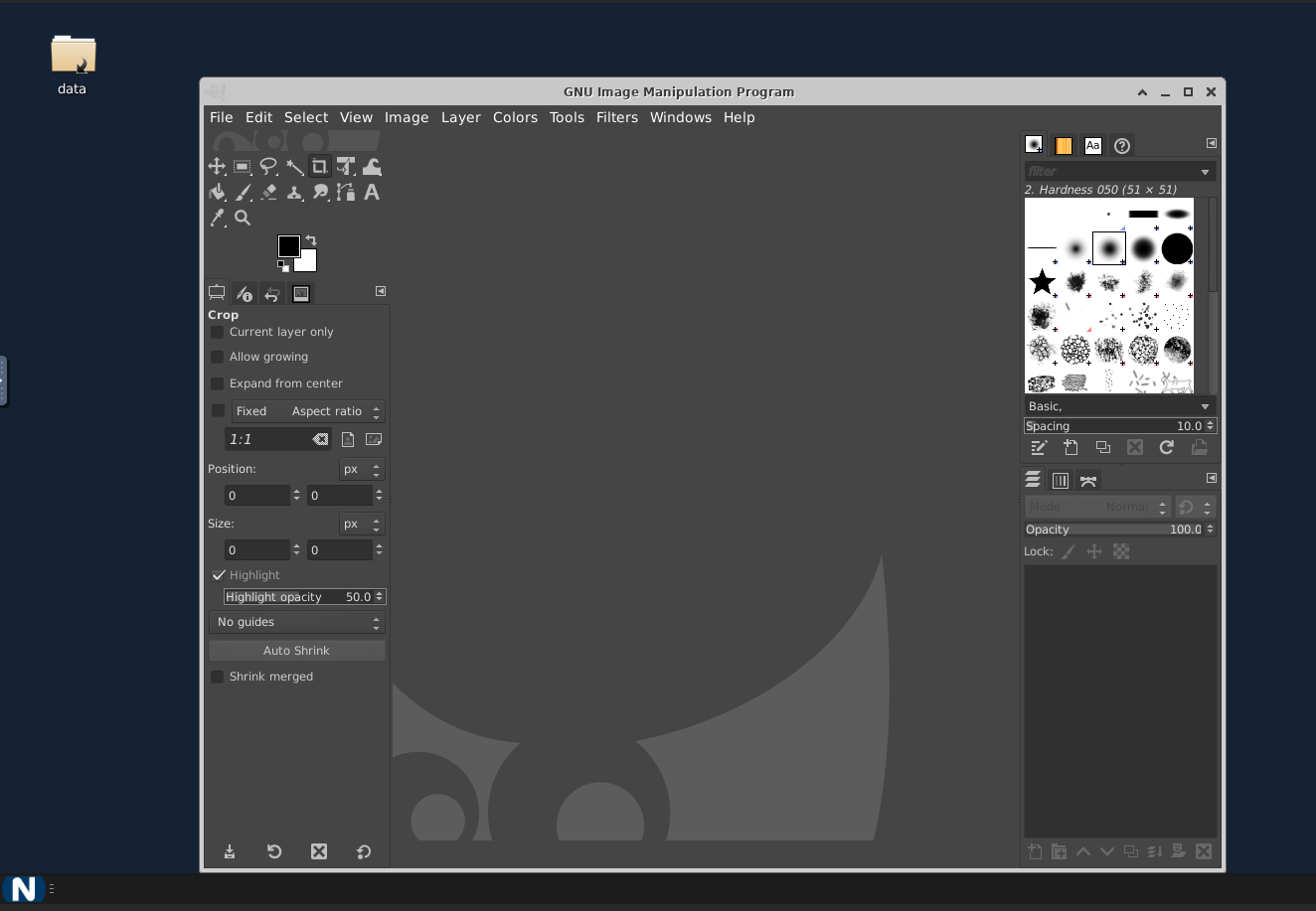1316x911 pixels.
Task: Select the Color Picker eyedropper tool
Action: pyautogui.click(x=217, y=219)
